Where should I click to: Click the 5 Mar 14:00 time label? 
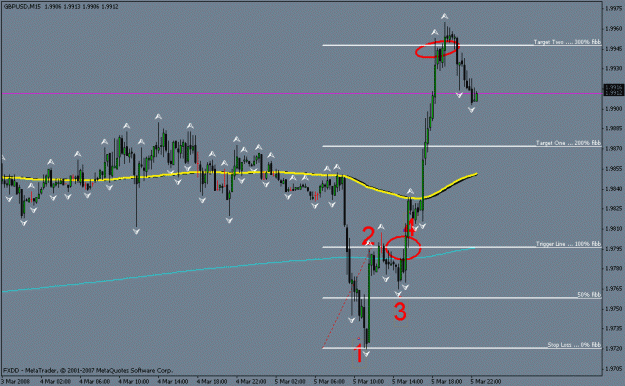pos(407,382)
